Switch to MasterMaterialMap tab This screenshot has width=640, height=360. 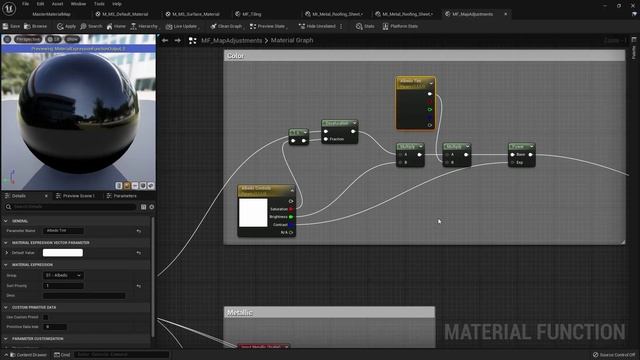51,14
